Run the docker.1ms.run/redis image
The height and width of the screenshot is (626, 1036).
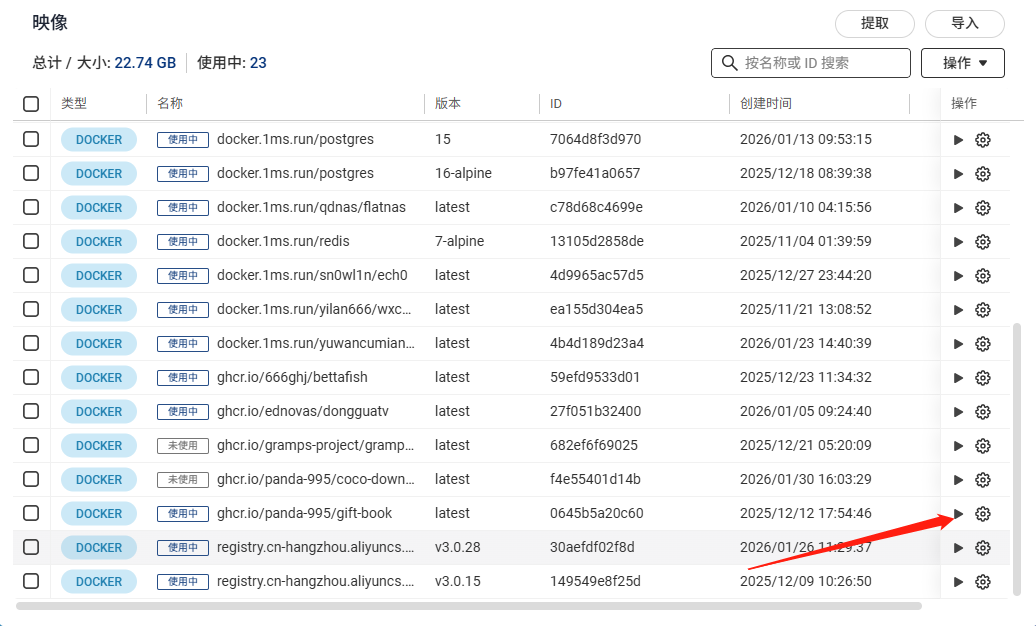tap(958, 242)
